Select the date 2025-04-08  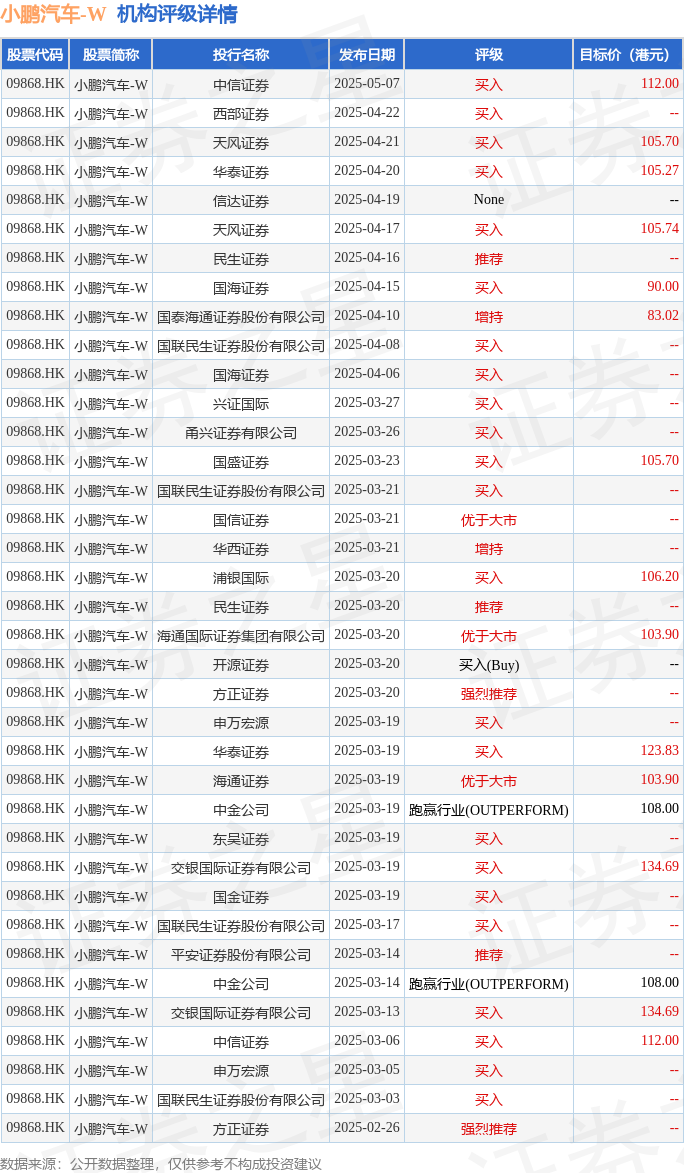point(367,345)
